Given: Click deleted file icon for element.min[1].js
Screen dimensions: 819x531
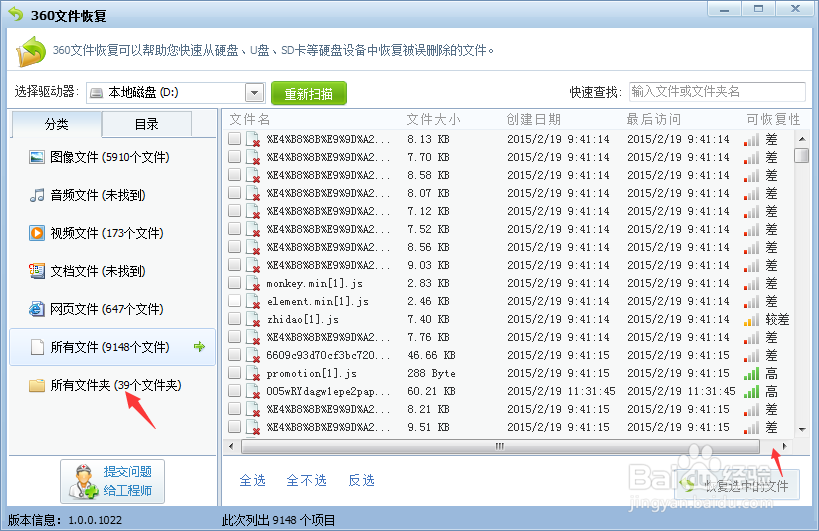Looking at the screenshot, I should tap(253, 301).
